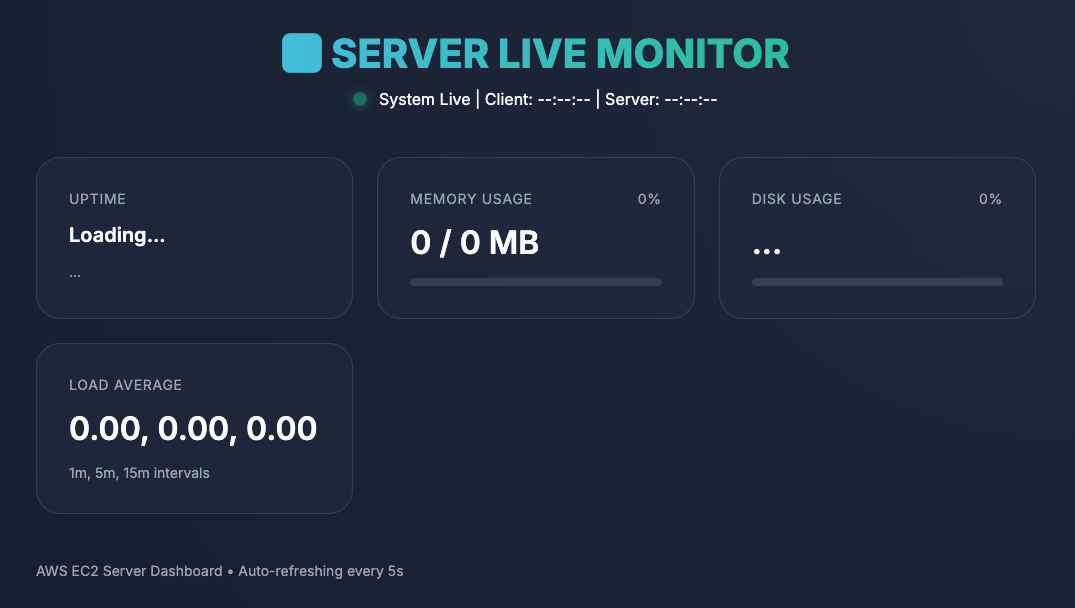
Task: Click the disk usage 0% indicator
Action: click(990, 199)
